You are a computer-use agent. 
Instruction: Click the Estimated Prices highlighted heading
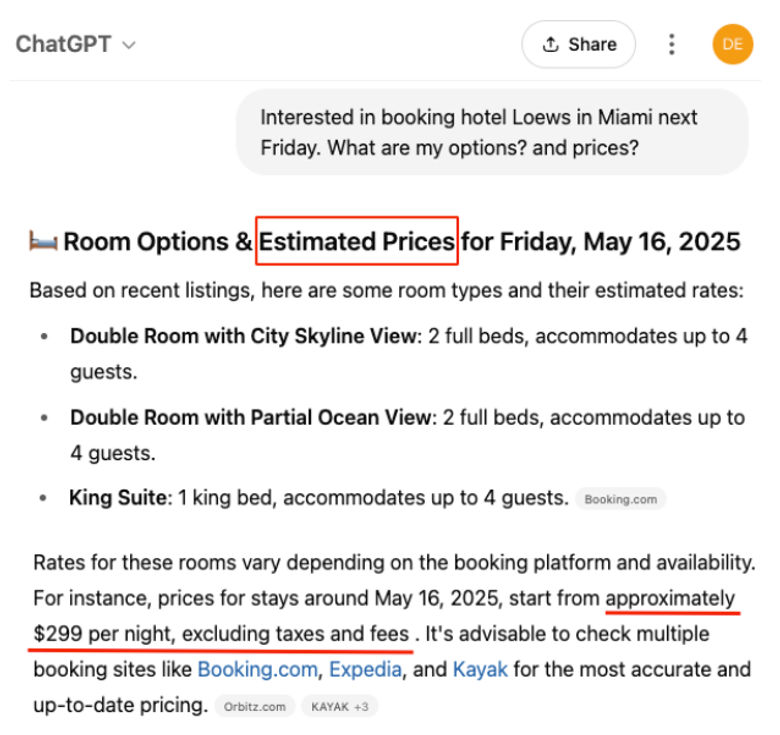(357, 241)
